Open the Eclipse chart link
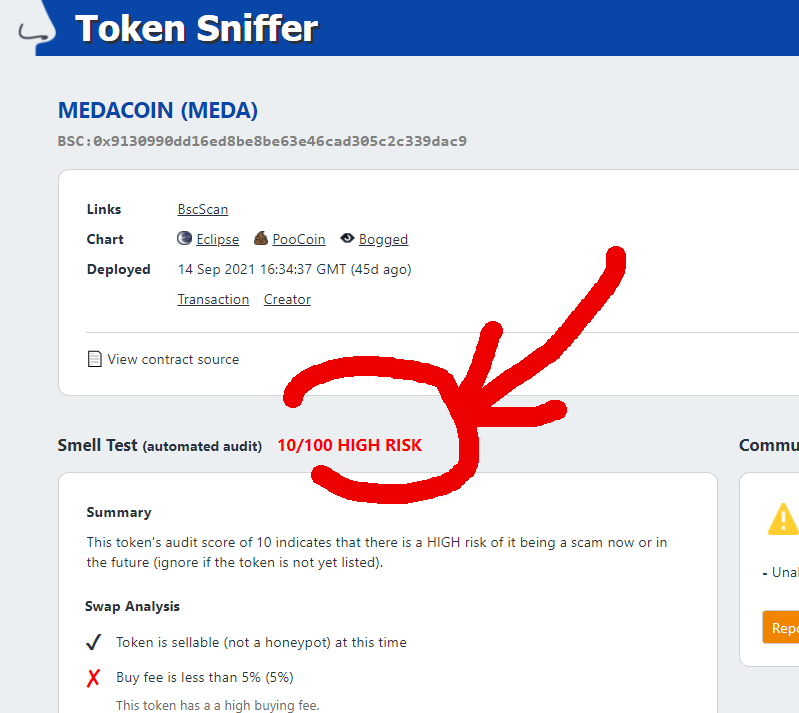The width and height of the screenshot is (799, 713). click(x=218, y=240)
